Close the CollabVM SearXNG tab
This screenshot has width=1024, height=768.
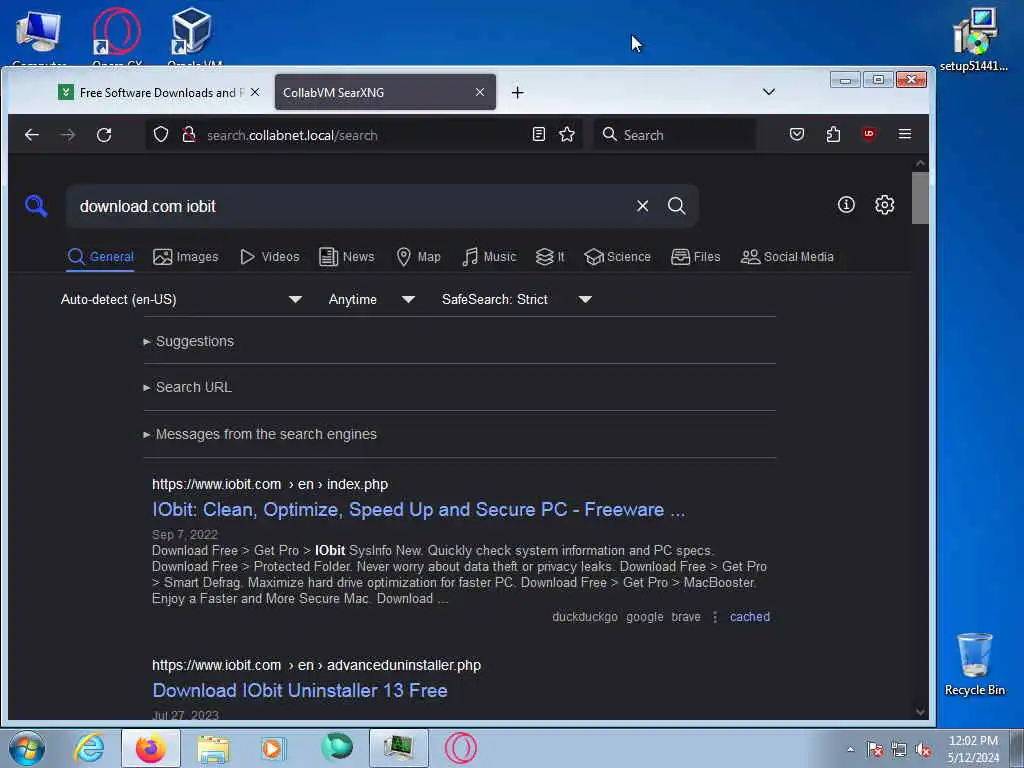click(480, 92)
